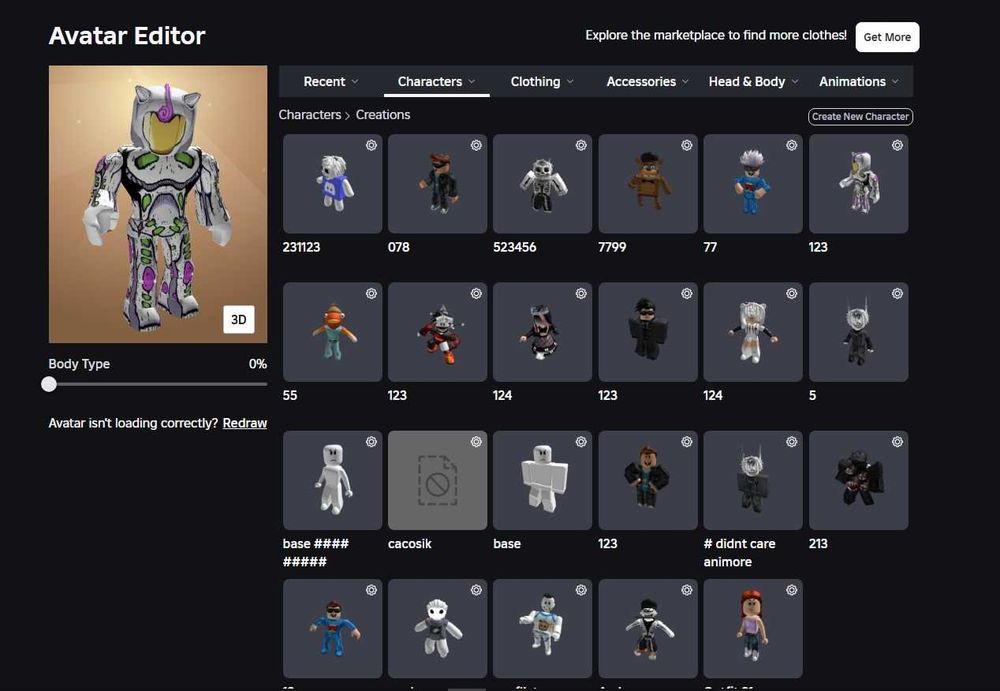
Task: Open gear on 123 red-and-white hatted character
Action: (476, 293)
